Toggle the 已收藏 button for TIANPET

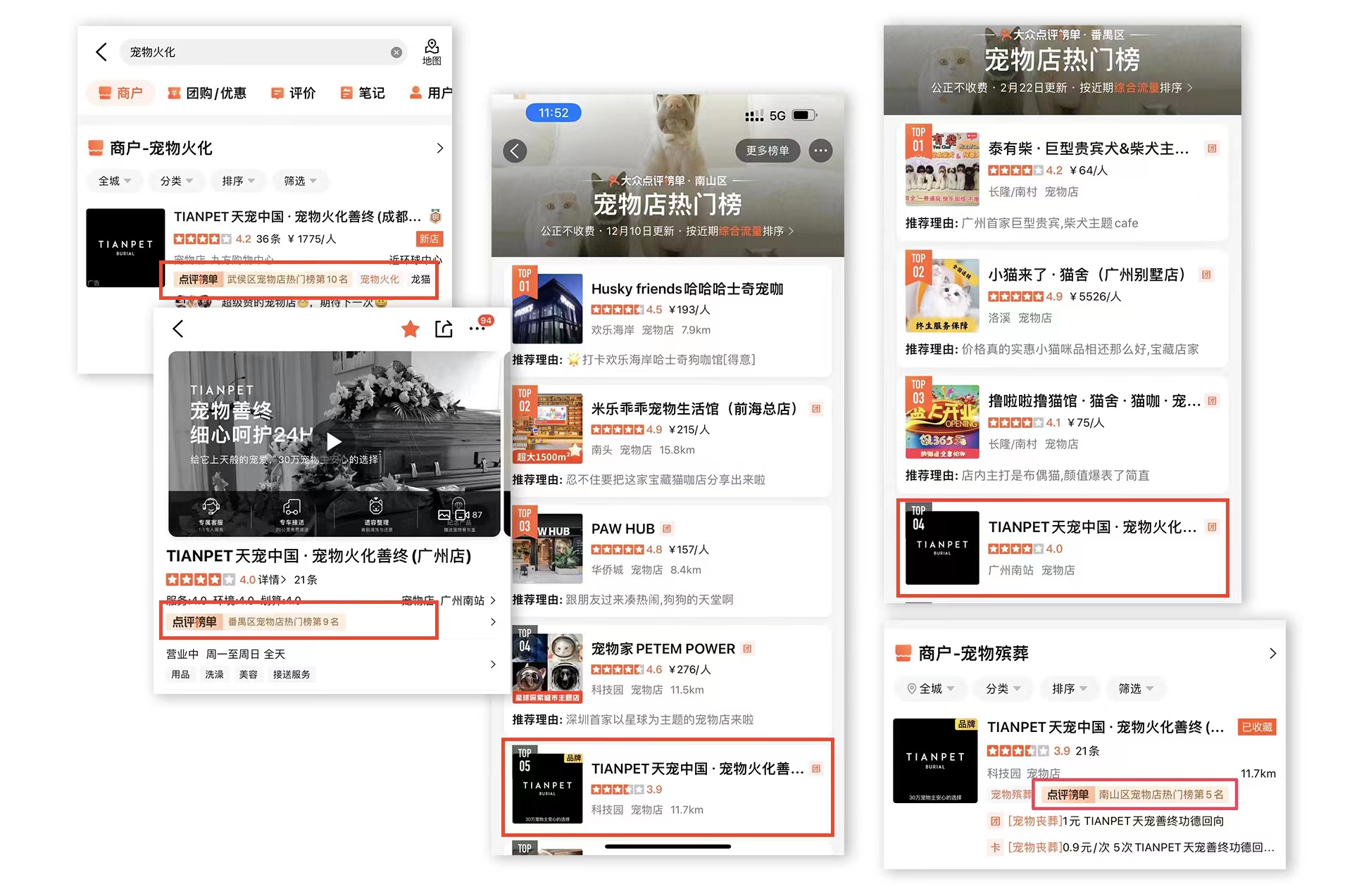1257,727
